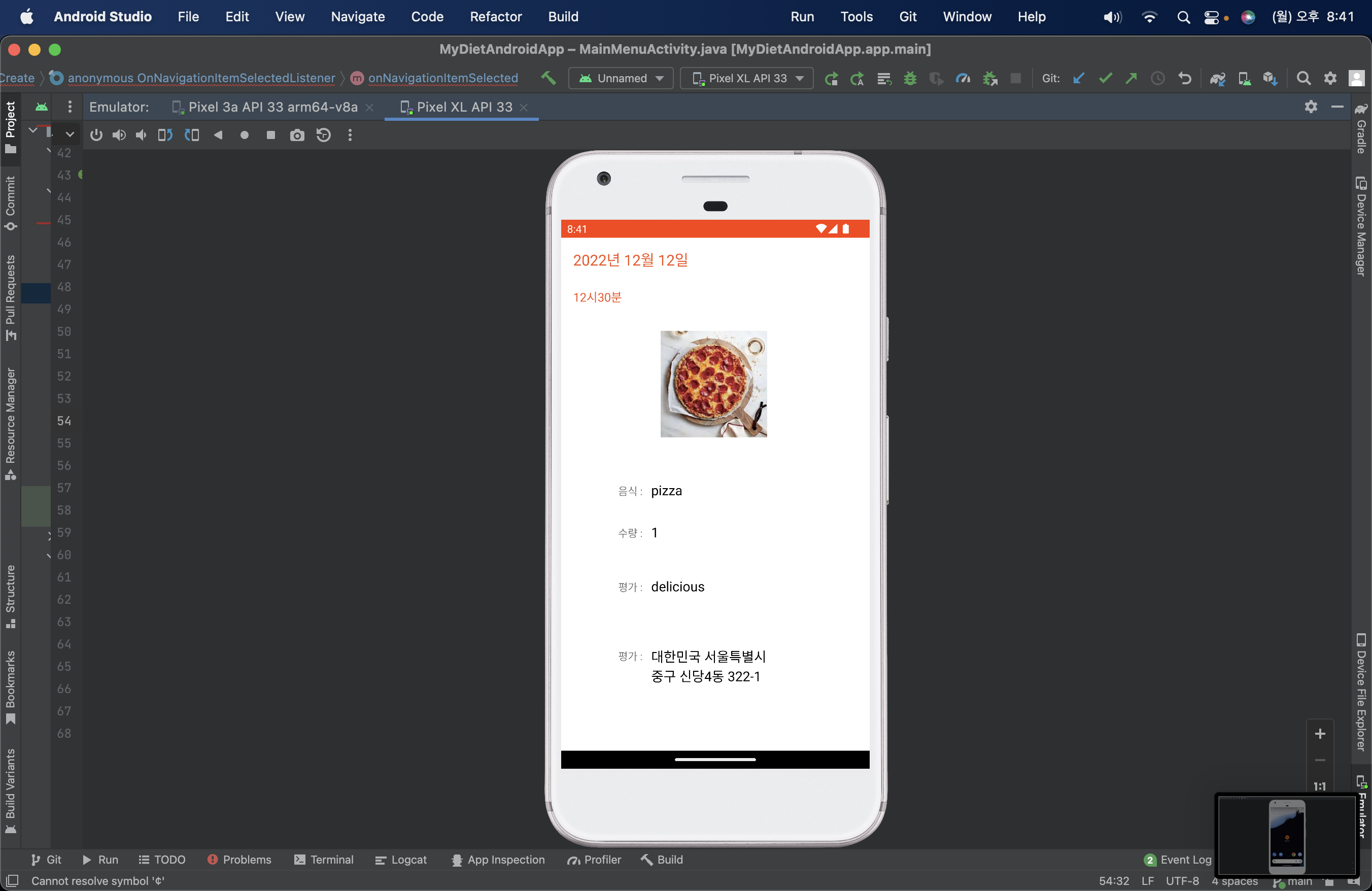1372x891 pixels.
Task: Commit changes via the green Git checkmark icon
Action: [x=1105, y=78]
